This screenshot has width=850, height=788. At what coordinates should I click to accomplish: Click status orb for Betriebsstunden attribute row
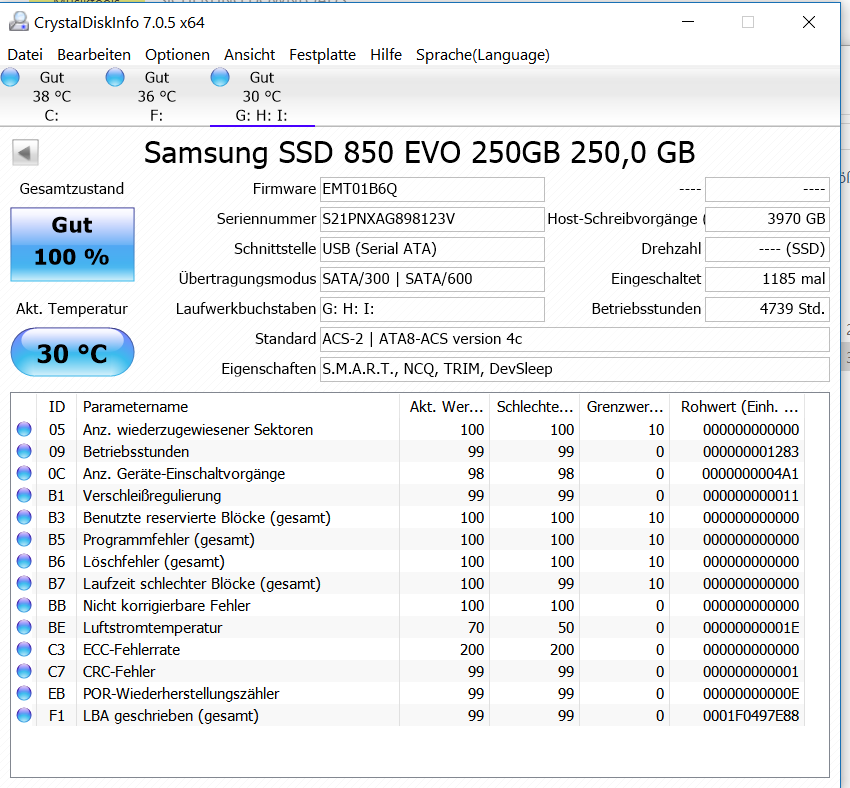click(24, 451)
